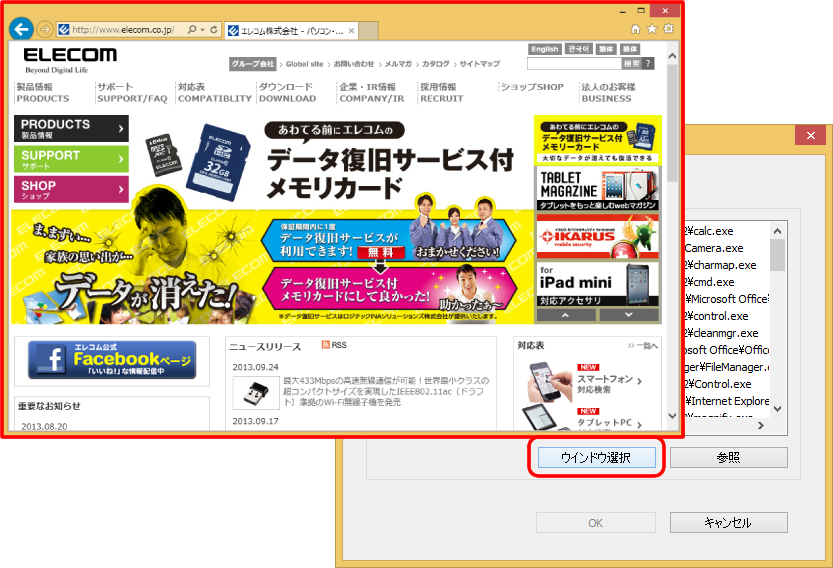Screen dimensions: 833x568
Task: Click banner list down arrow
Action: (x=629, y=315)
